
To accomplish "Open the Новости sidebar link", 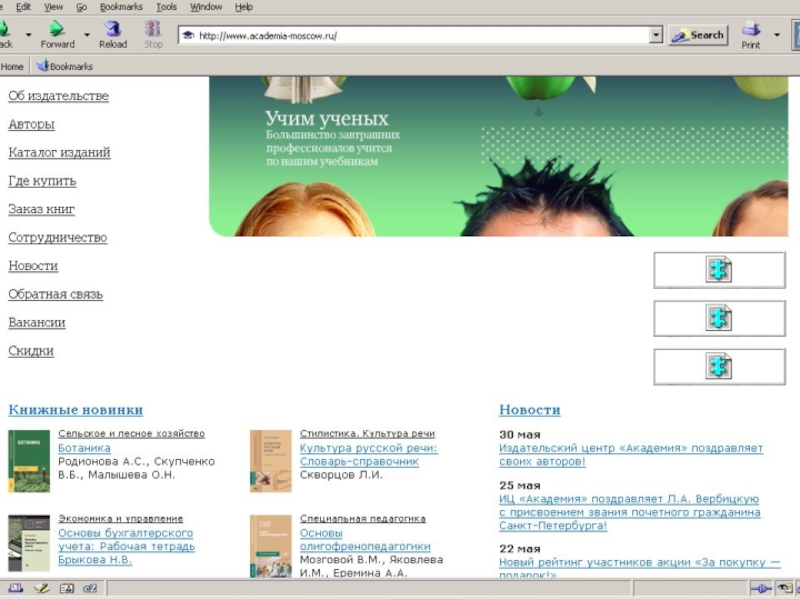I will tap(33, 266).
